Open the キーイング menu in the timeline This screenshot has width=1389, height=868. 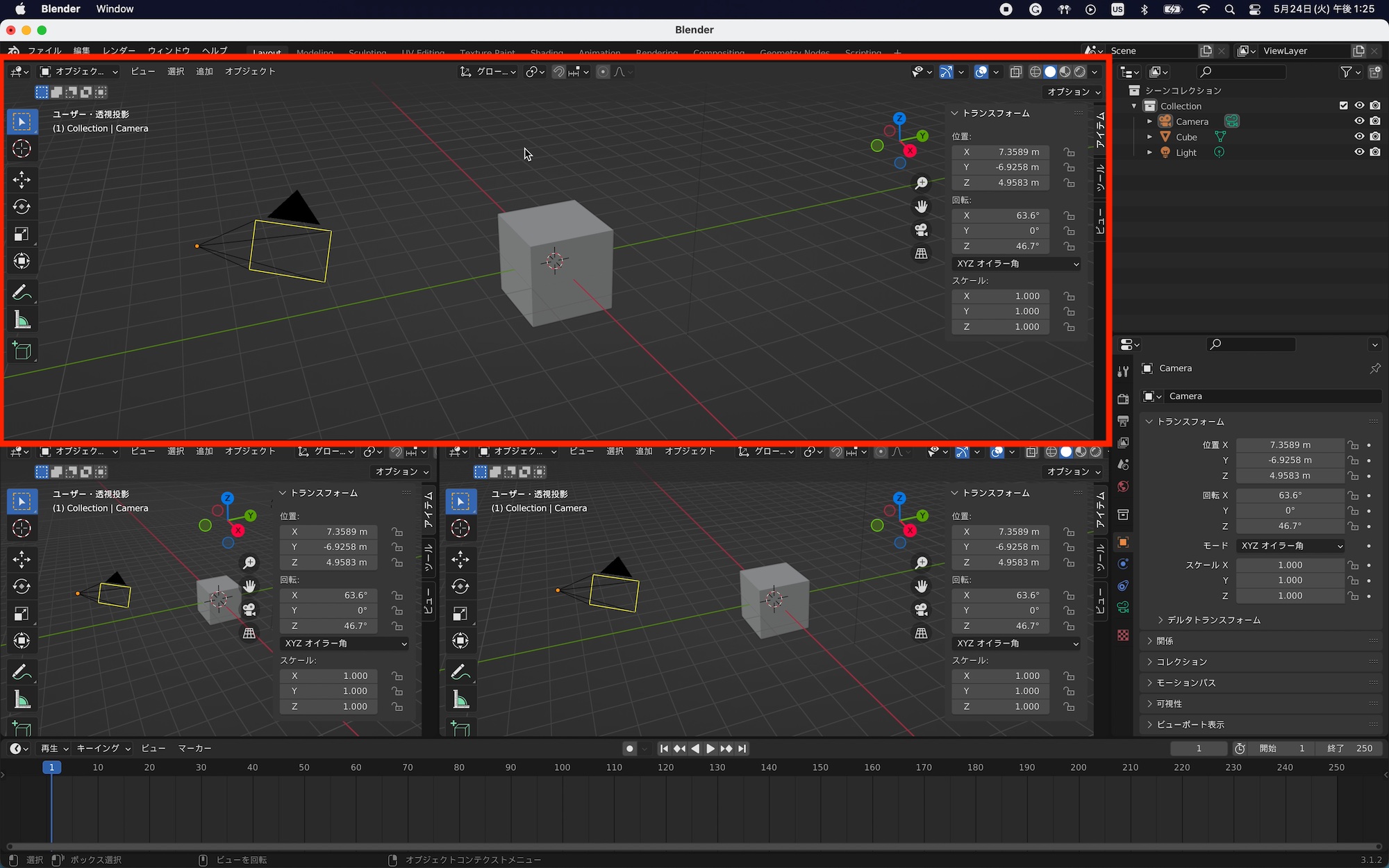tap(103, 749)
